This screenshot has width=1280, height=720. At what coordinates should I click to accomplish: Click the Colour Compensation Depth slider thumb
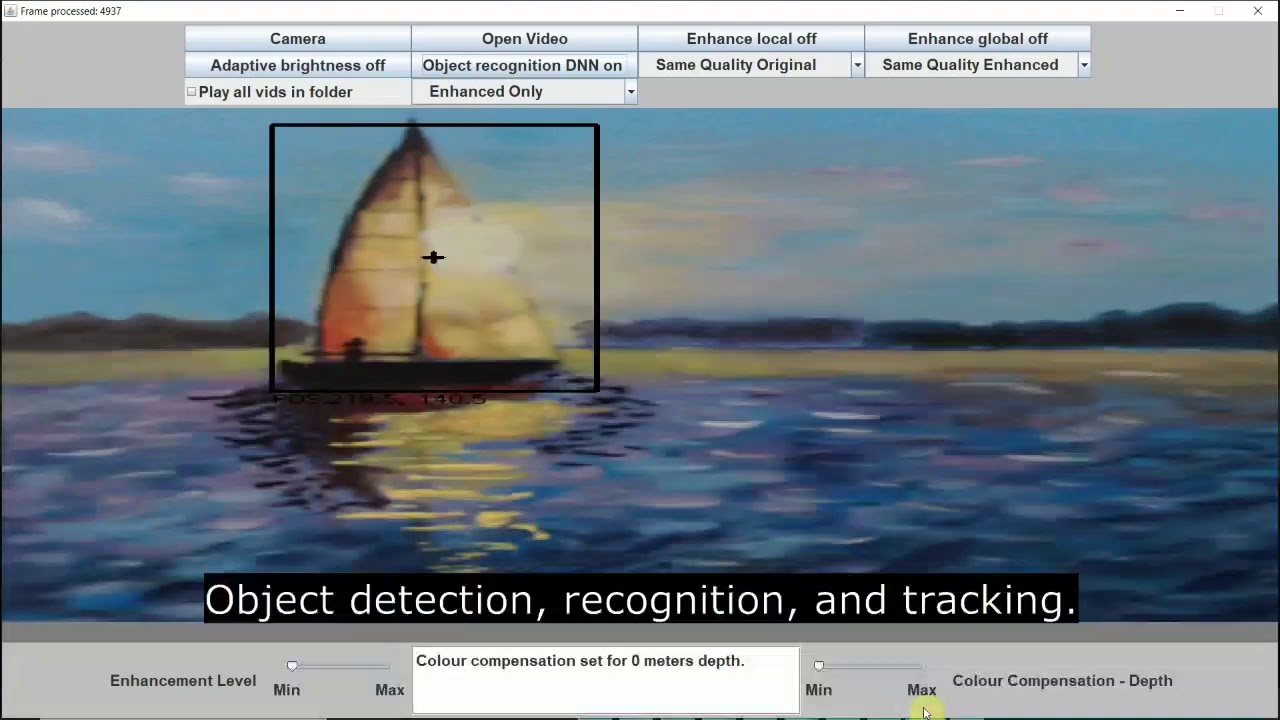(x=819, y=666)
